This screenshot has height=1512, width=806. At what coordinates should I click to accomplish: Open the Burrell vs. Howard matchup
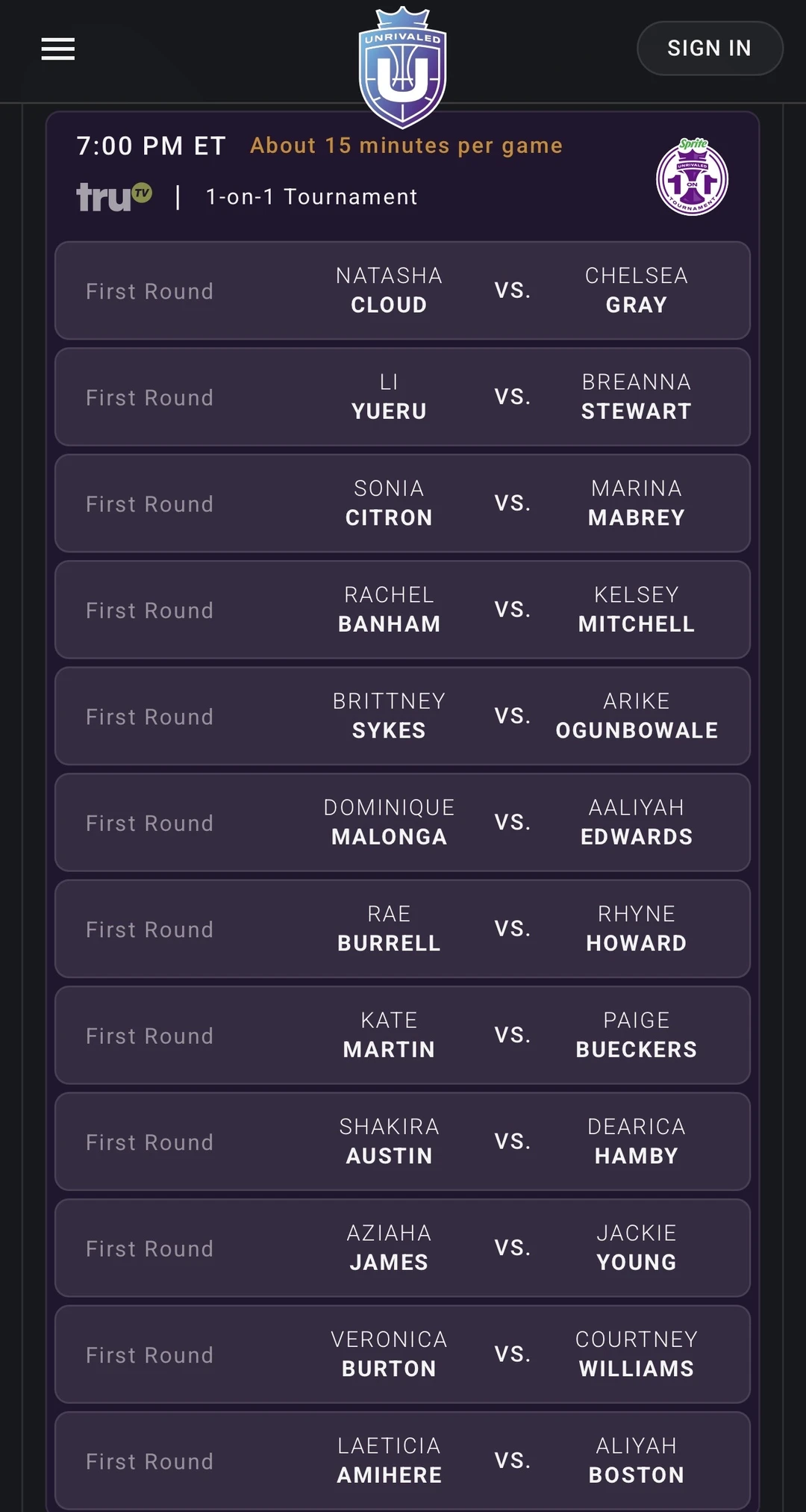point(402,929)
